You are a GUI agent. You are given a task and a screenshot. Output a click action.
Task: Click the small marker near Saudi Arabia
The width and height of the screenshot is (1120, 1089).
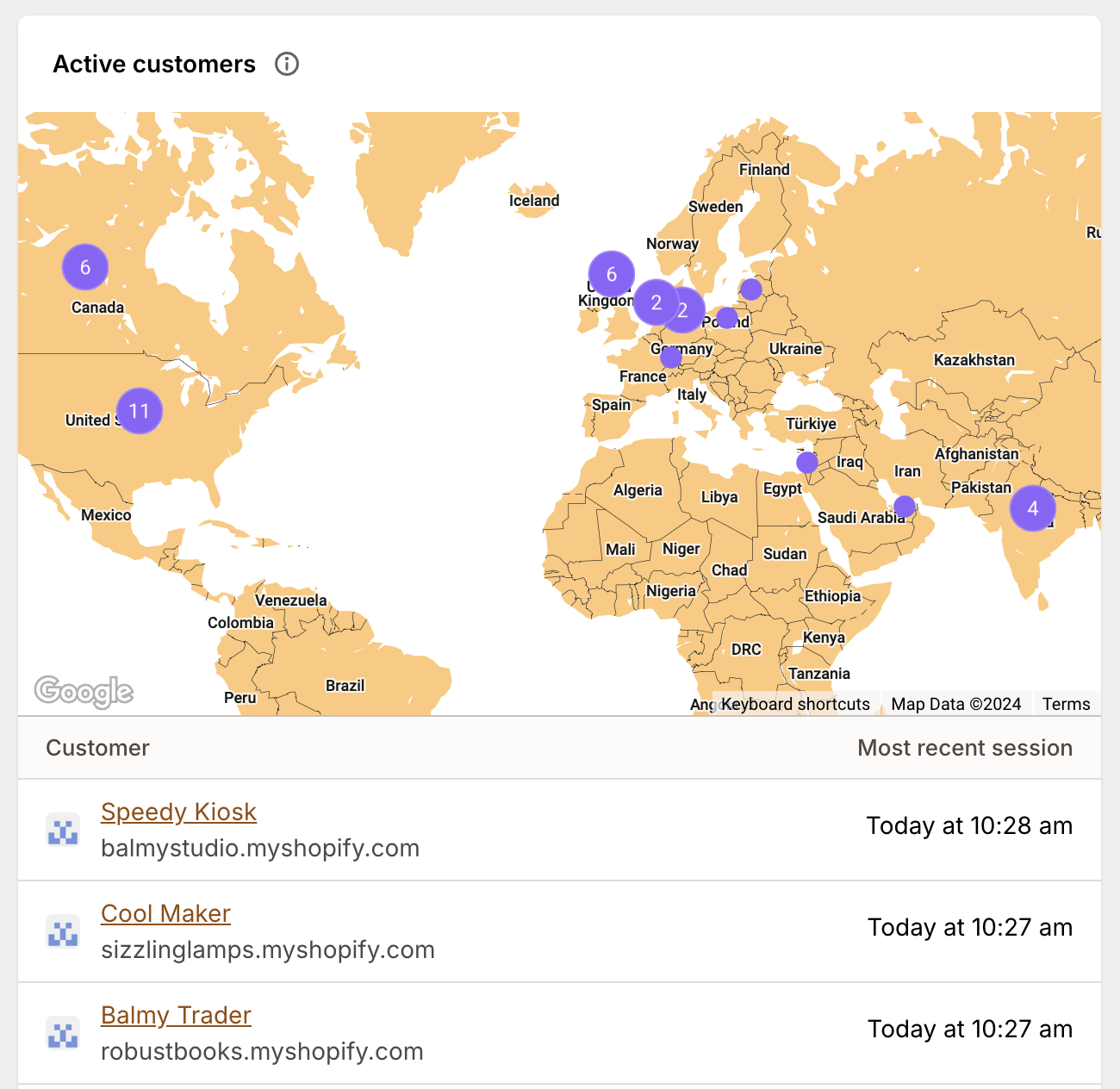(x=905, y=507)
